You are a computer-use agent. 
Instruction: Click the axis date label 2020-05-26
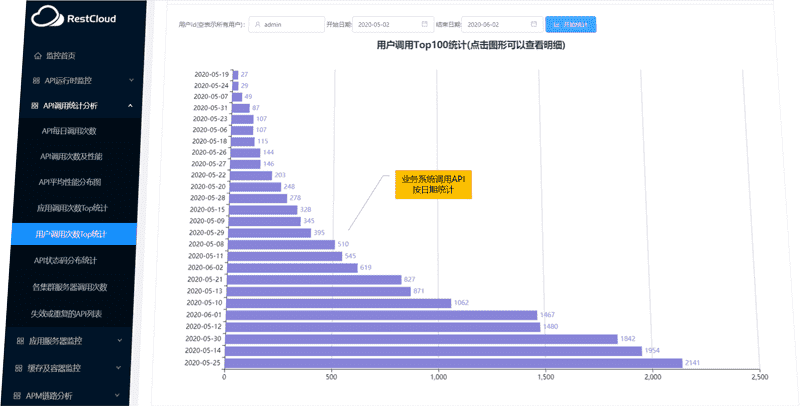click(x=209, y=152)
